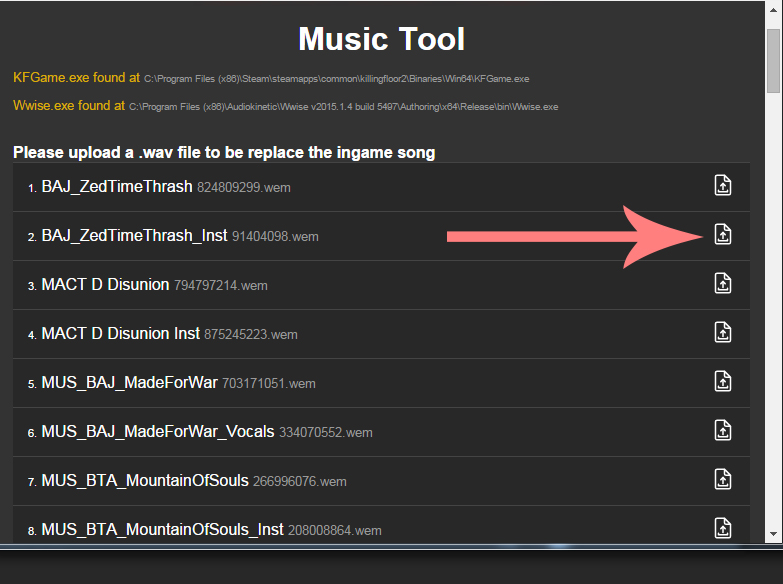Upload replacement for MUS_BTA_MountainOfSouls_Inst
The width and height of the screenshot is (783, 584).
pos(723,528)
